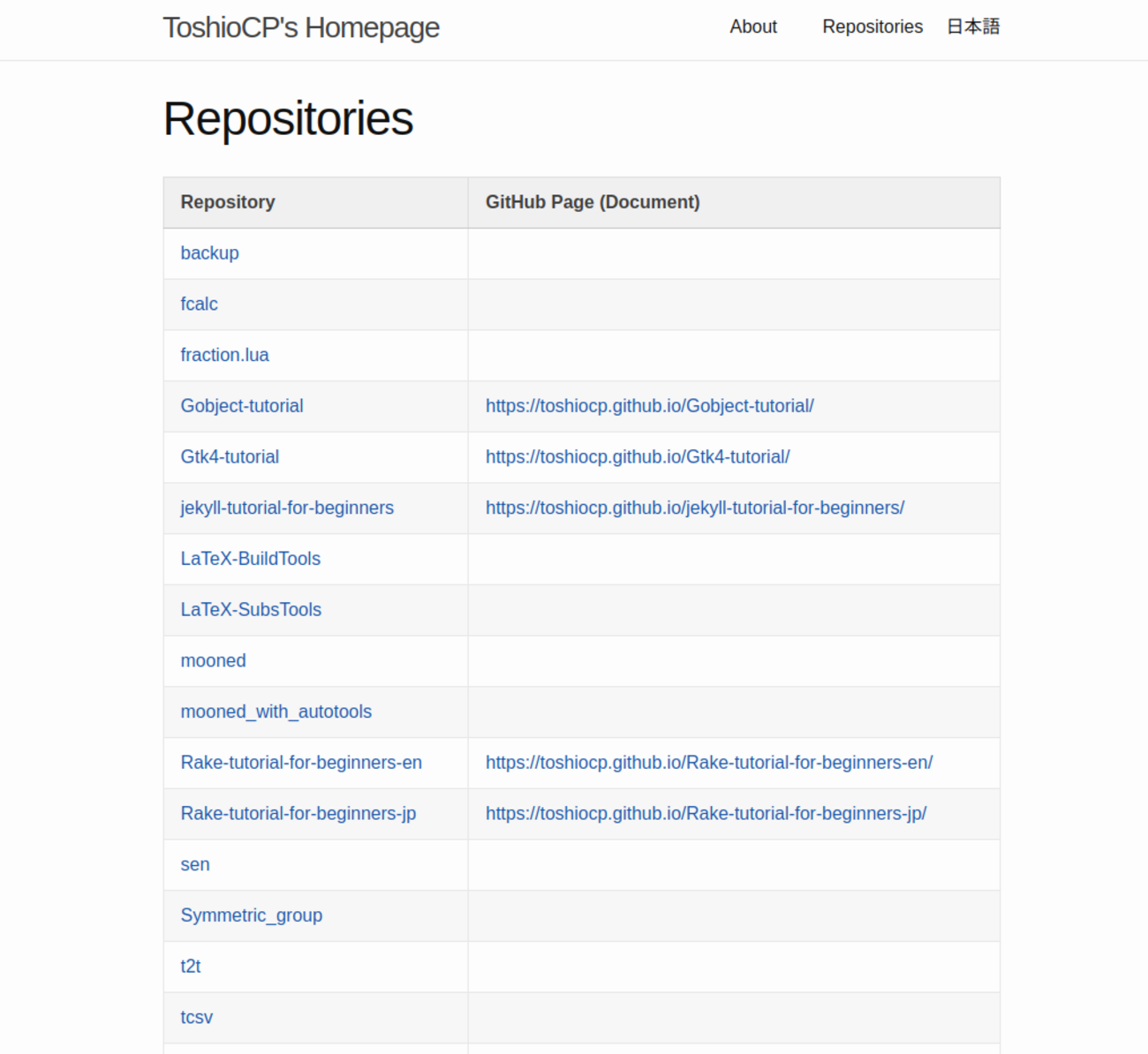Image resolution: width=1148 pixels, height=1054 pixels.
Task: Click the fcalc repository link
Action: (199, 305)
